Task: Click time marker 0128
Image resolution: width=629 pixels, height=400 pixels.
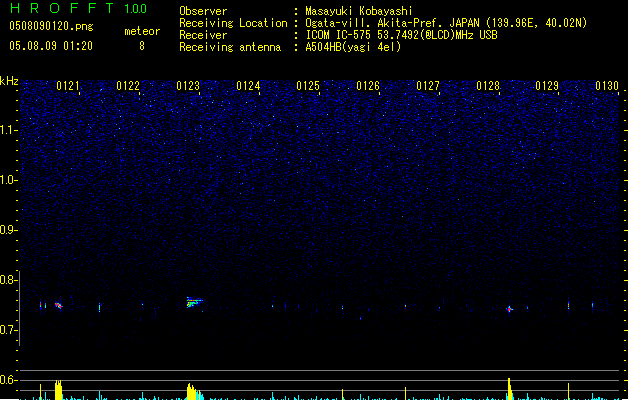Action: (x=488, y=86)
